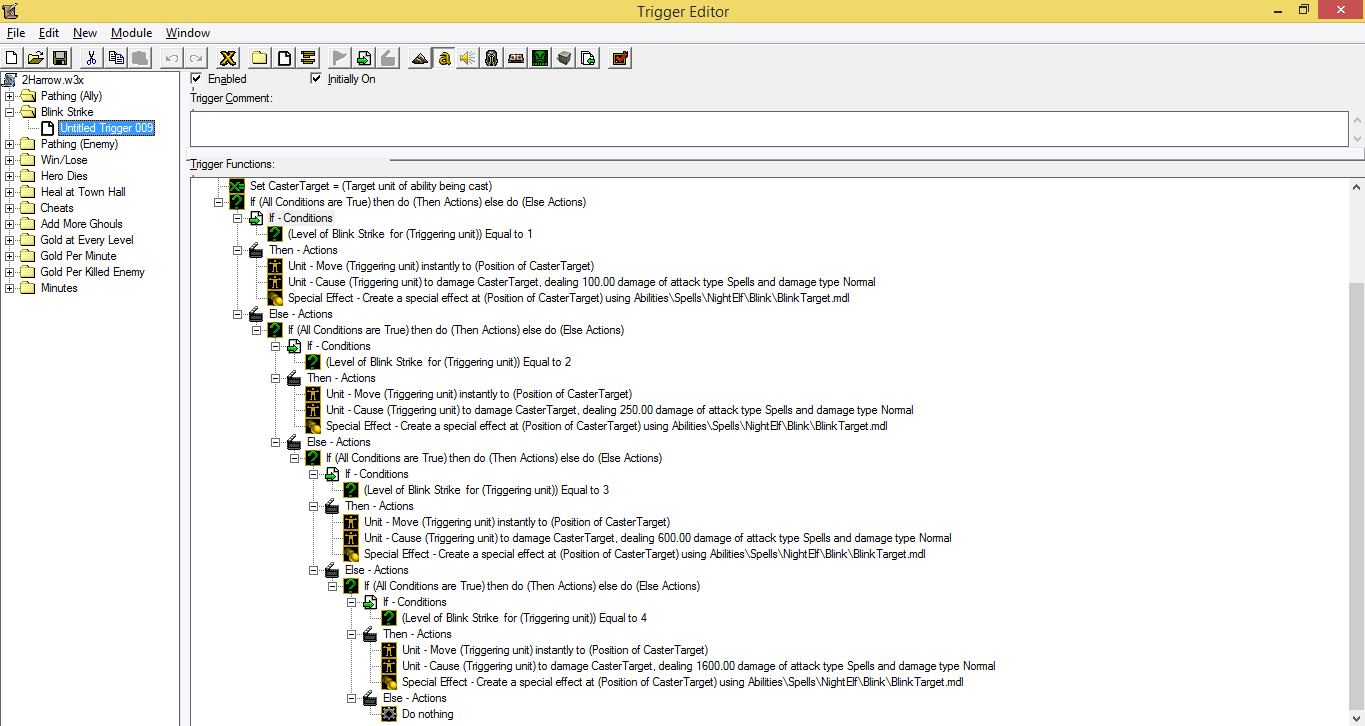Toggle the Enabled checkbox

tap(196, 78)
